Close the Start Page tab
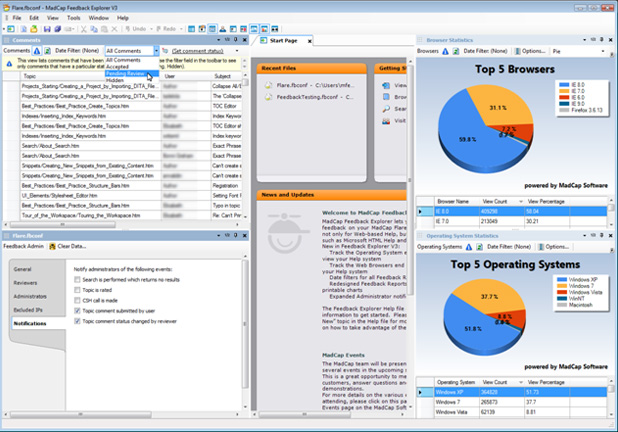 [310, 41]
